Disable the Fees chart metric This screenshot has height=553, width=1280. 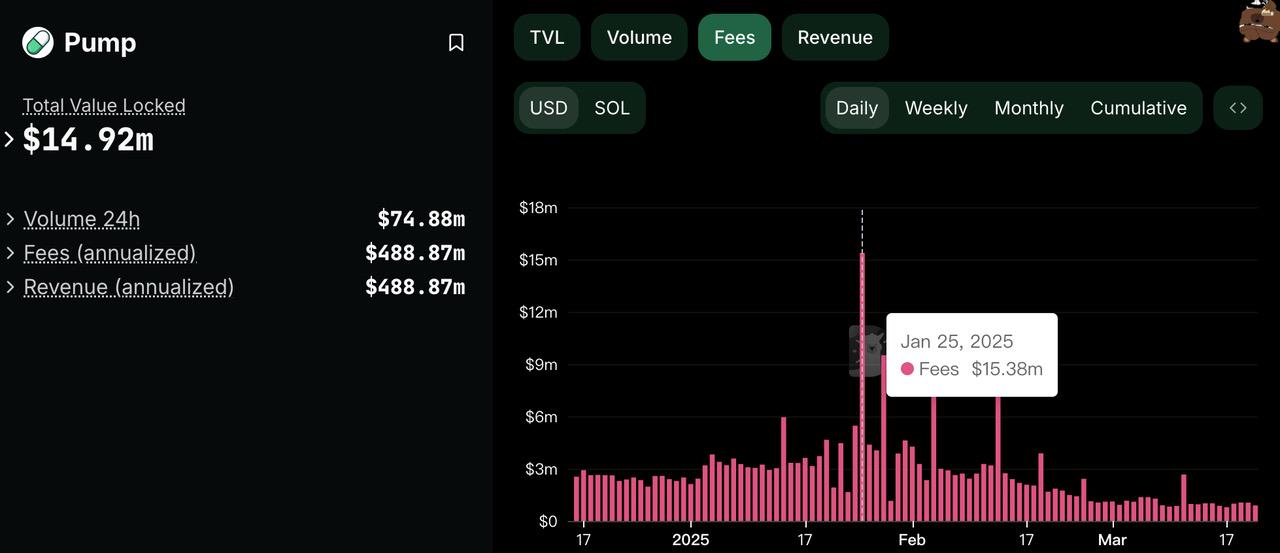[x=734, y=38]
